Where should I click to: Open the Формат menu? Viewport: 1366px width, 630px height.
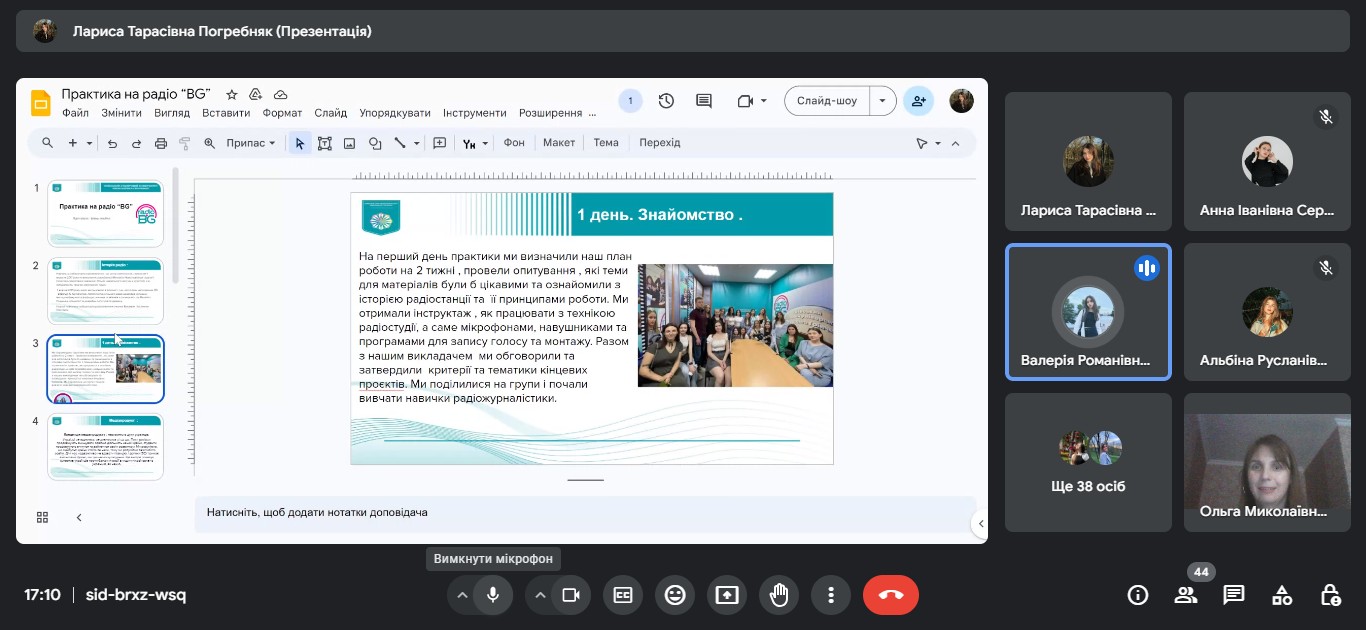click(x=282, y=113)
